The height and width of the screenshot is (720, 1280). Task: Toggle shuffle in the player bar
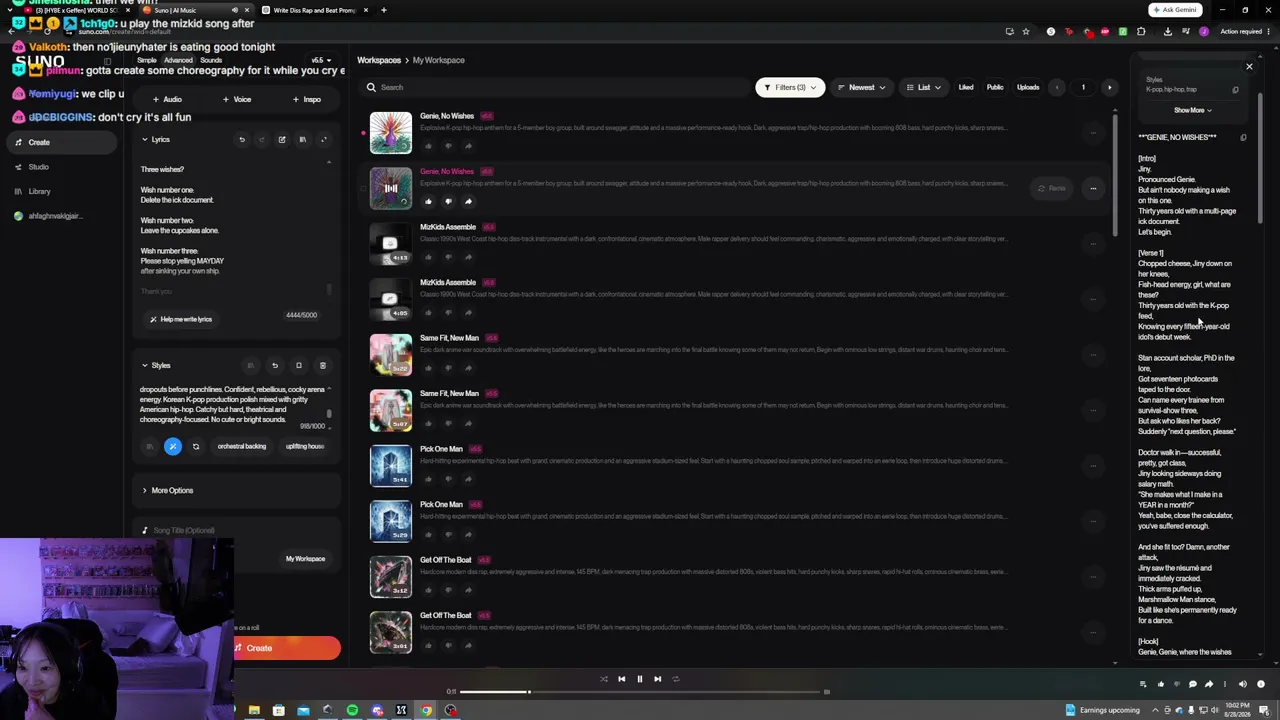point(603,679)
